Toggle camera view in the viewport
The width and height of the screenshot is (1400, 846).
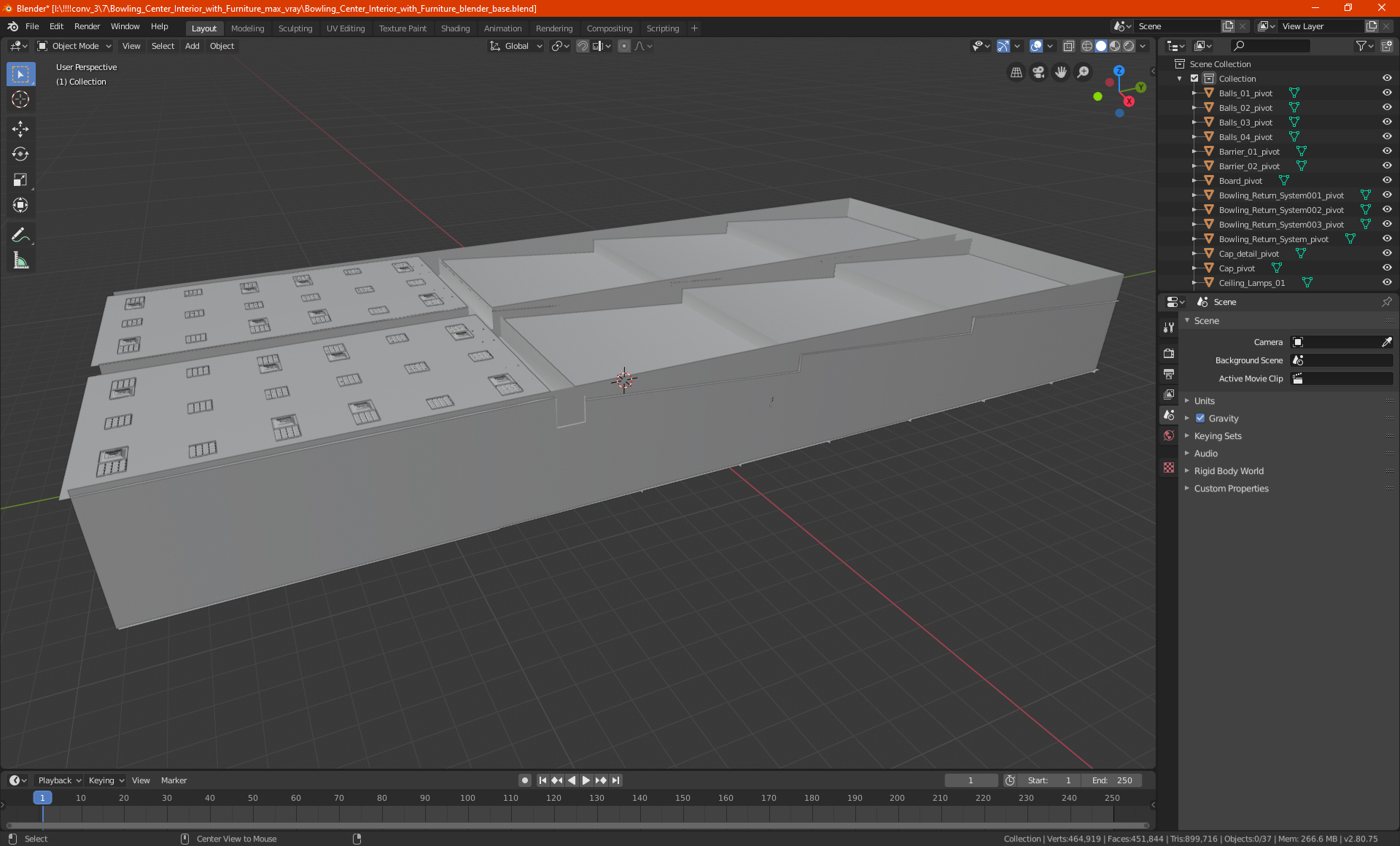tap(1038, 72)
